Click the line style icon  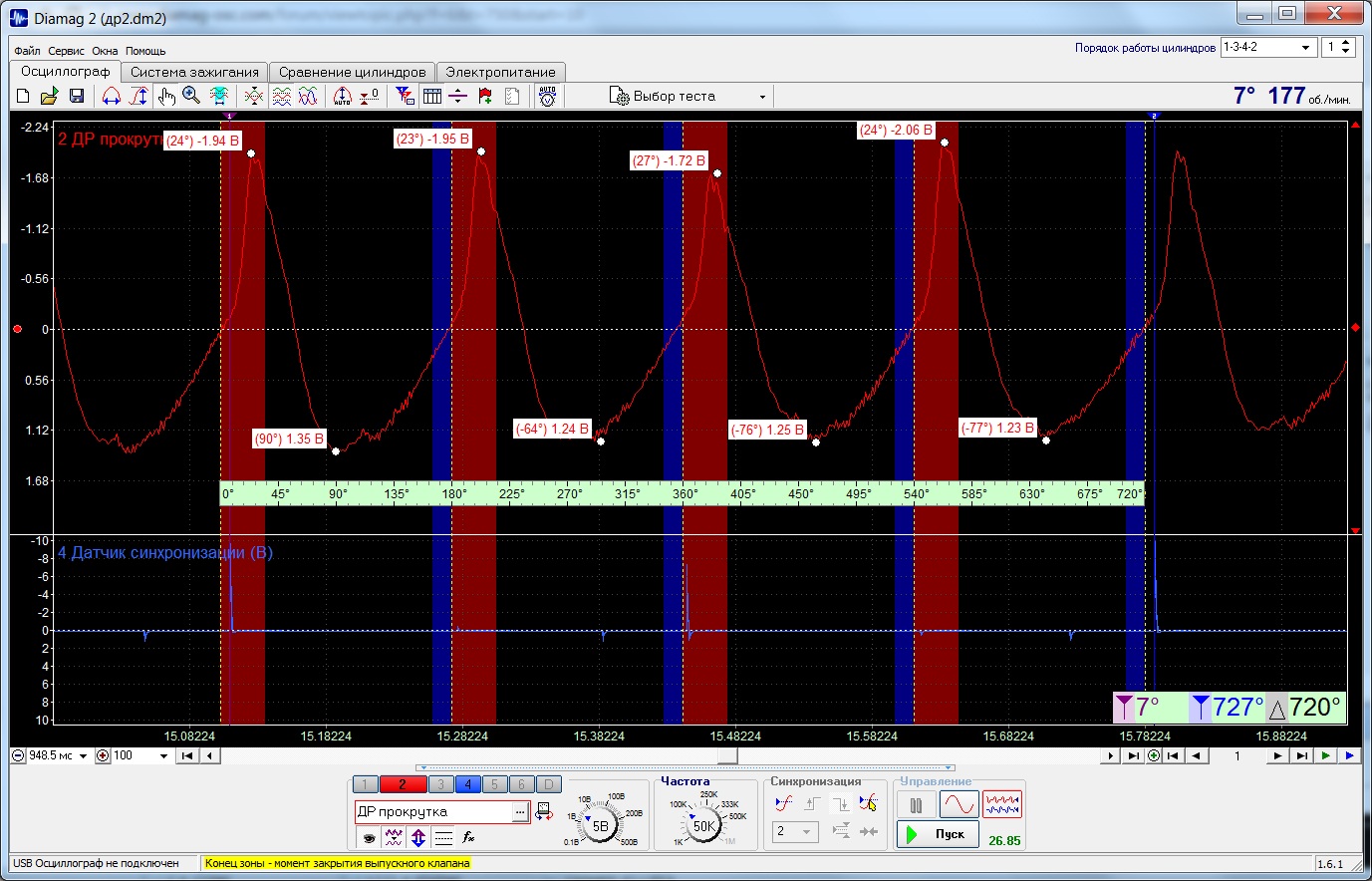coord(444,837)
